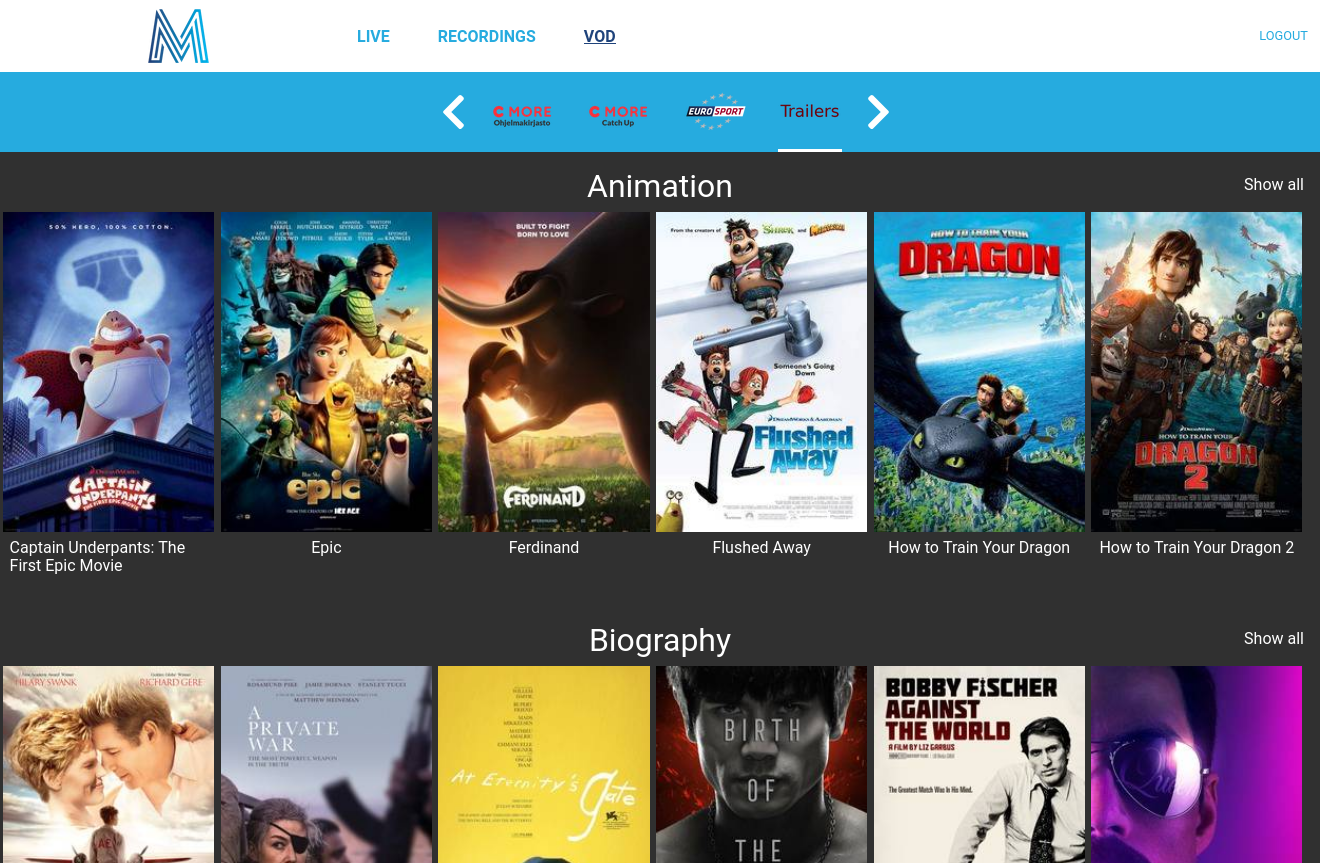The width and height of the screenshot is (1320, 863).
Task: Select the C More Catch Up logo
Action: pyautogui.click(x=618, y=114)
